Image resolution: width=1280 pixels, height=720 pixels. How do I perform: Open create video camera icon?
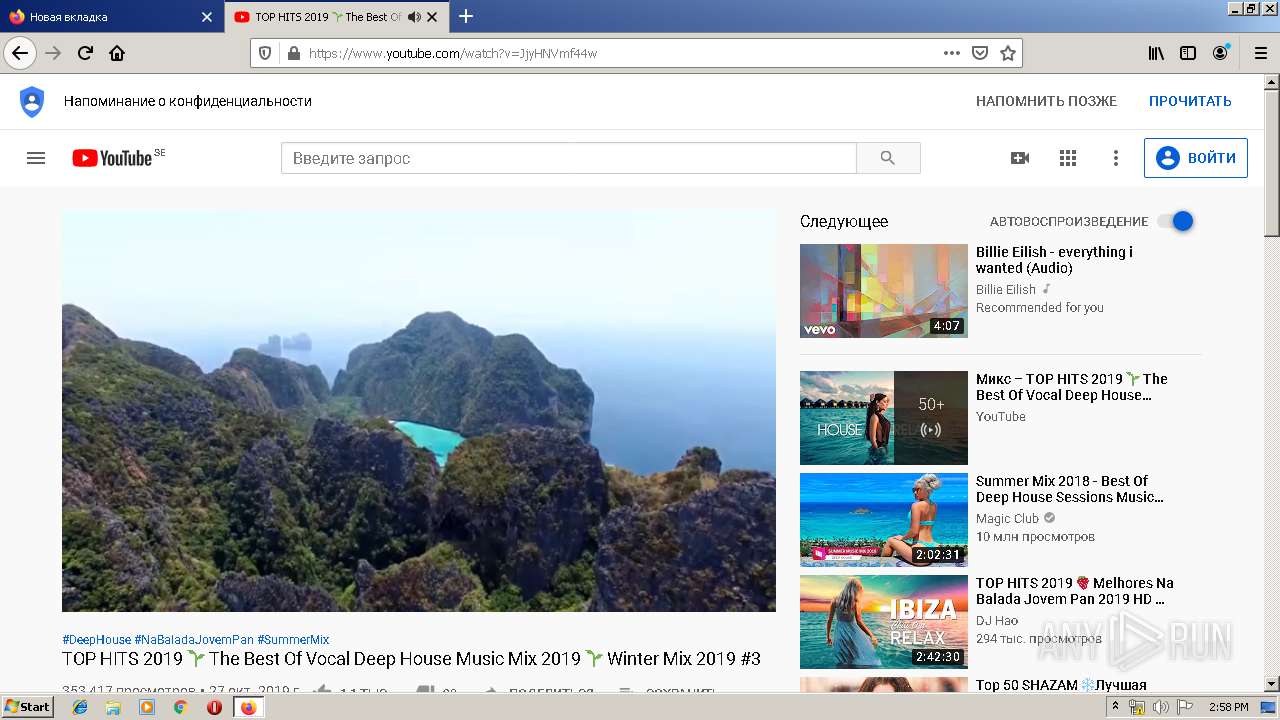[1020, 158]
